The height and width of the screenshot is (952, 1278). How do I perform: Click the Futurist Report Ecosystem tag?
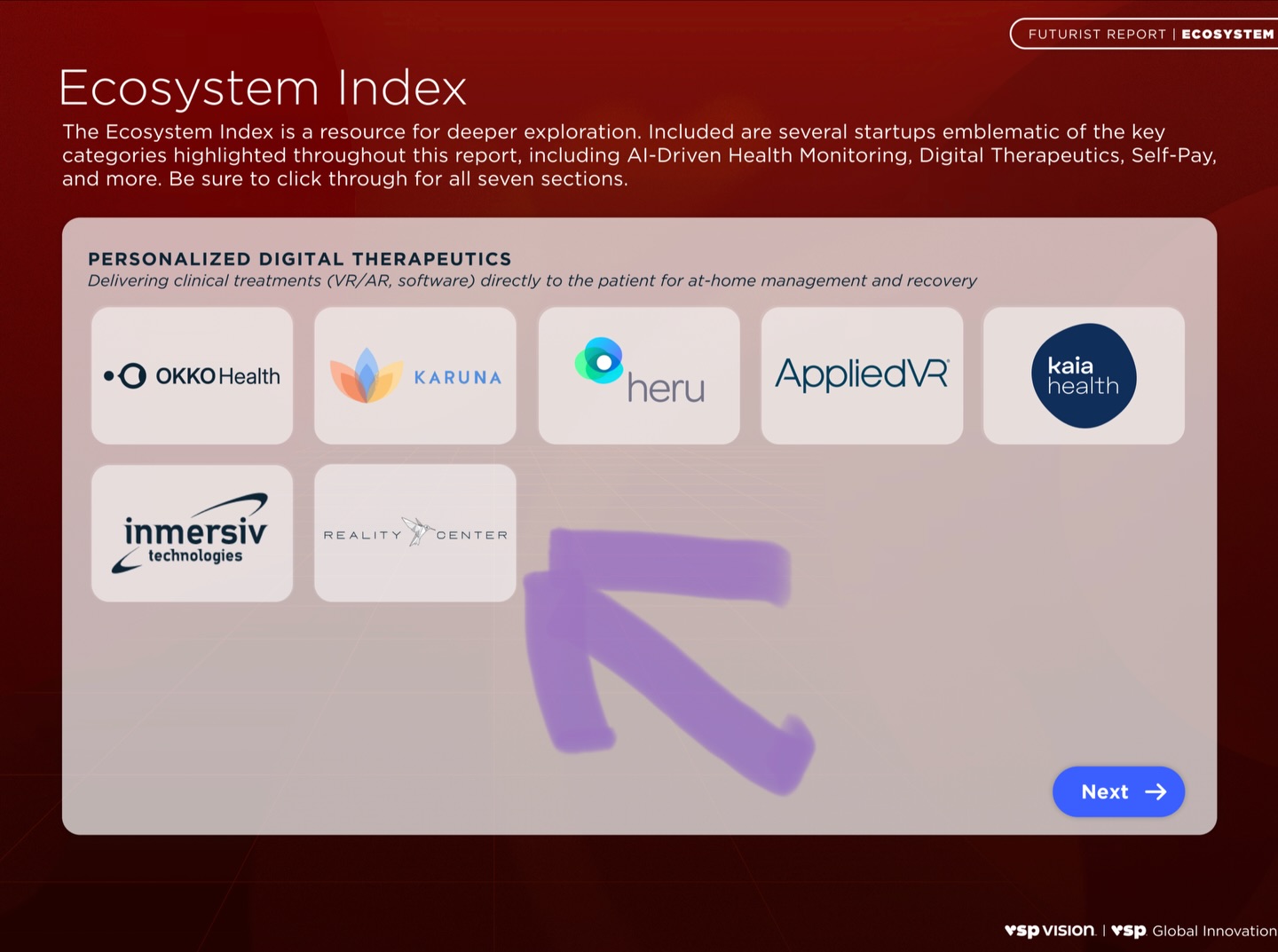point(1145,34)
